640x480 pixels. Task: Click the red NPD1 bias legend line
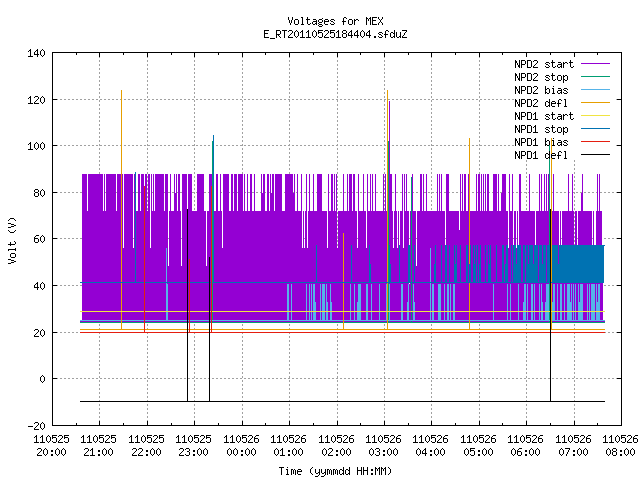pyautogui.click(x=595, y=142)
